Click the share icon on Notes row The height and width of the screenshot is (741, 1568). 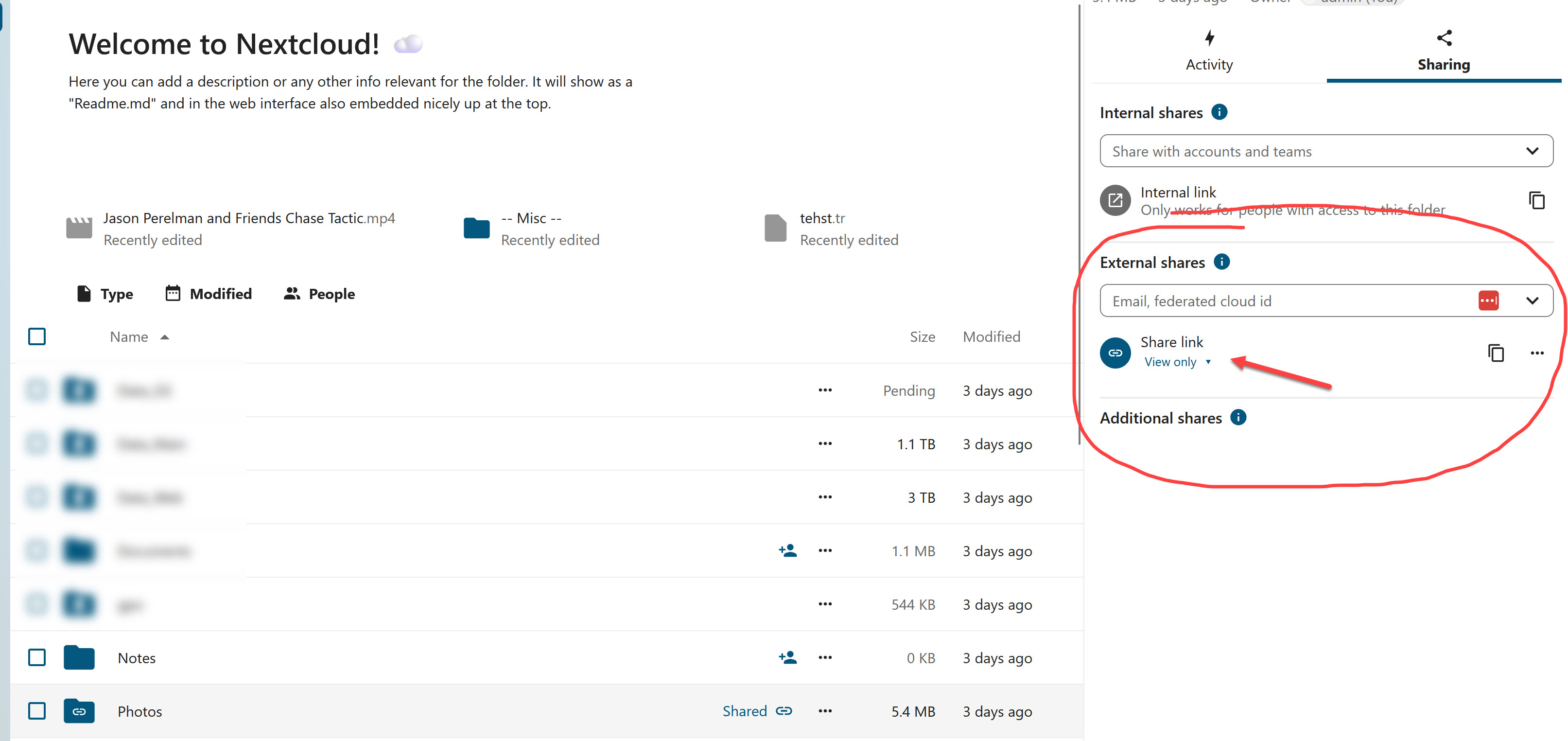(787, 657)
